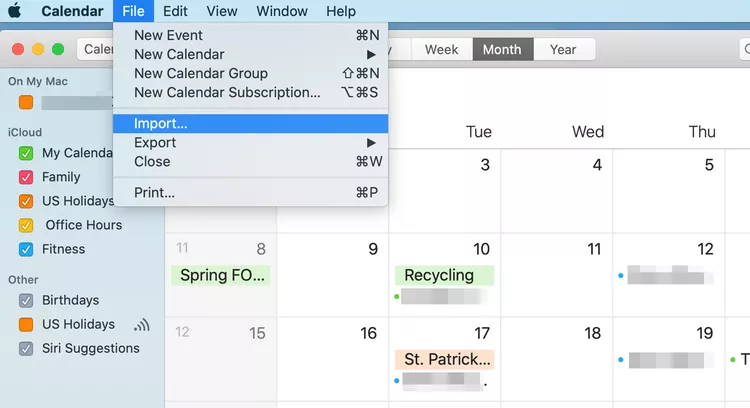Toggle the My Calendar green checkbox

(26, 153)
